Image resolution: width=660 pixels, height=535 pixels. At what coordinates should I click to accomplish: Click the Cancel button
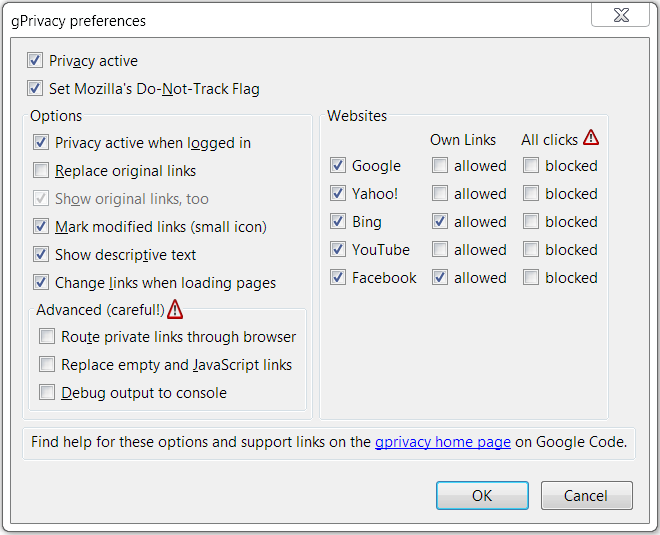click(587, 495)
